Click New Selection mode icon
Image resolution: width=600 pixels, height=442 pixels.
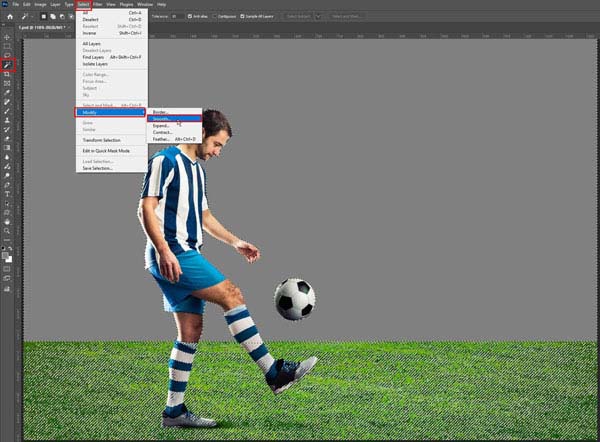click(44, 16)
